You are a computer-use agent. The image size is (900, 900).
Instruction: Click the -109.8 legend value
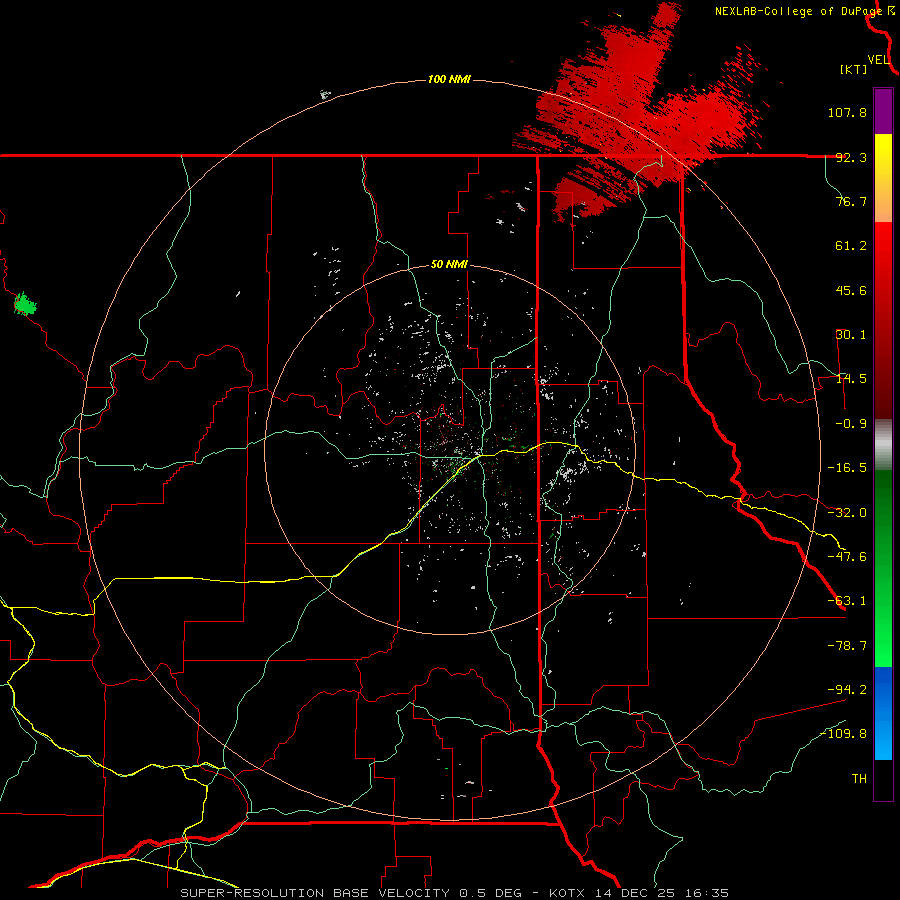pos(844,734)
